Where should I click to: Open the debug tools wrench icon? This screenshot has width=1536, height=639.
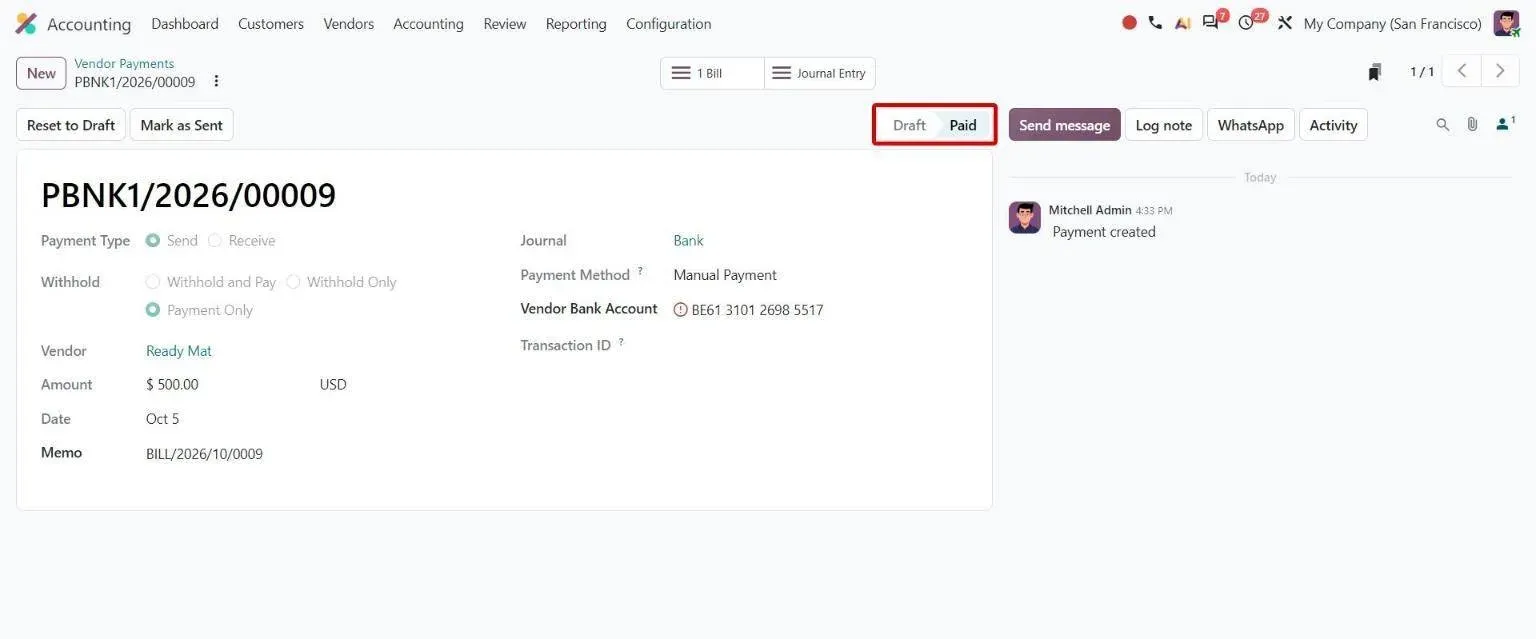tap(1285, 23)
